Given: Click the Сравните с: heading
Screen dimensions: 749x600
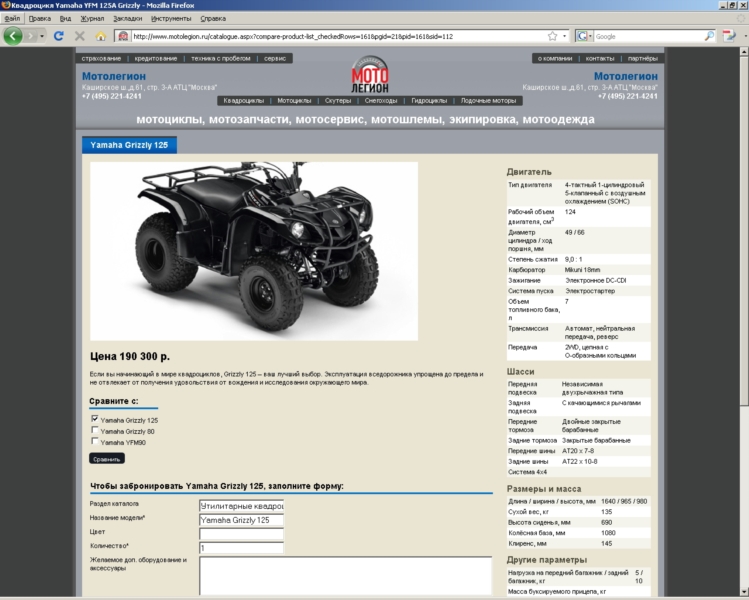Looking at the screenshot, I should click(x=114, y=401).
